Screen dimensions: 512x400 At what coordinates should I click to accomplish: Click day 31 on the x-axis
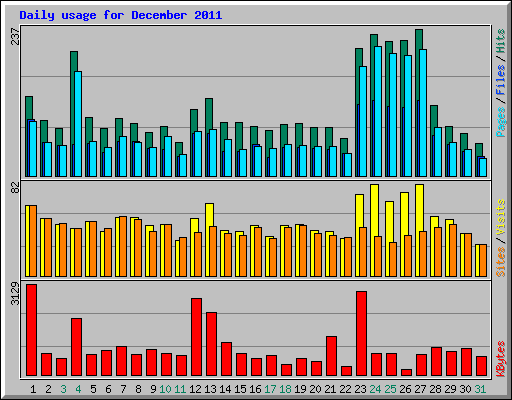pyautogui.click(x=480, y=389)
